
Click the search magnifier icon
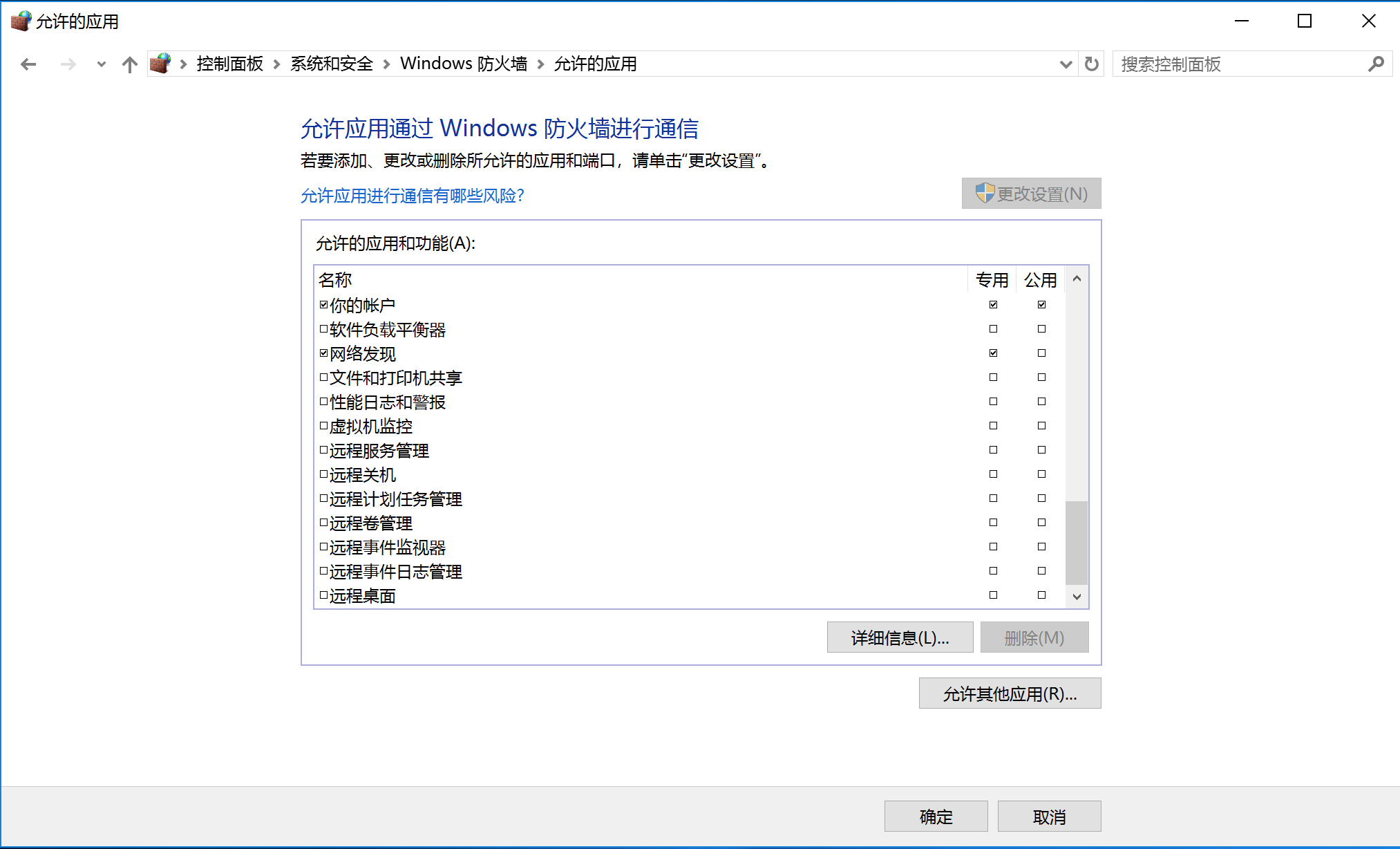1376,64
